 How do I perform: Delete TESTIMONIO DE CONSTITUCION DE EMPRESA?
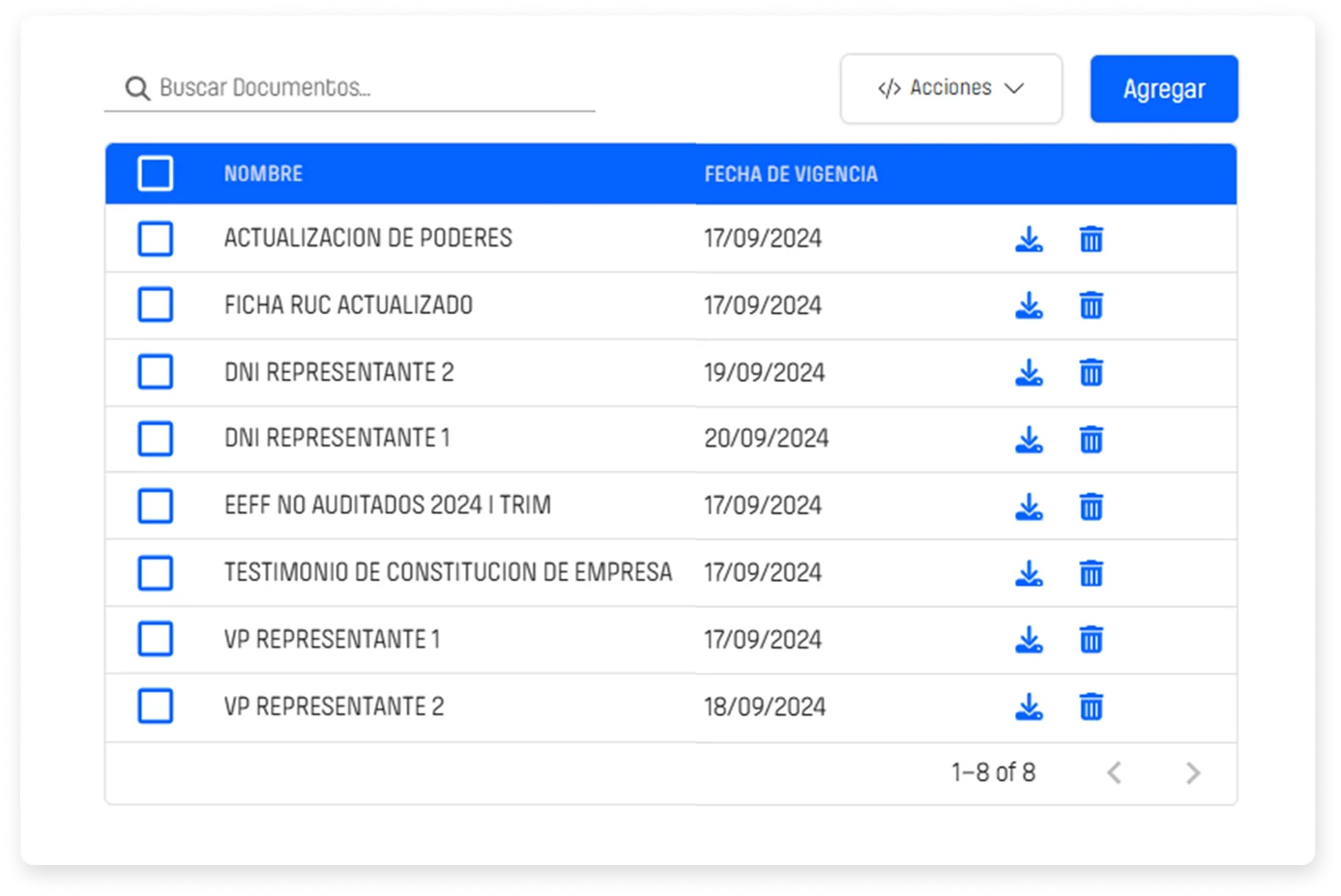pyautogui.click(x=1091, y=572)
